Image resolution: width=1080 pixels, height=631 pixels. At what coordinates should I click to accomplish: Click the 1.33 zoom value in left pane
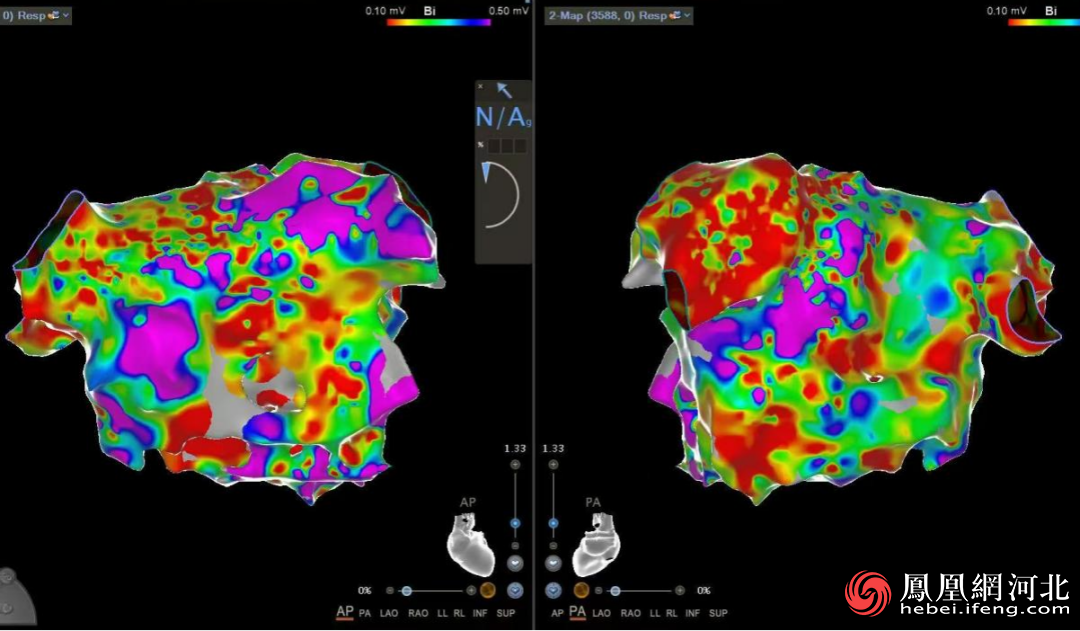(515, 448)
